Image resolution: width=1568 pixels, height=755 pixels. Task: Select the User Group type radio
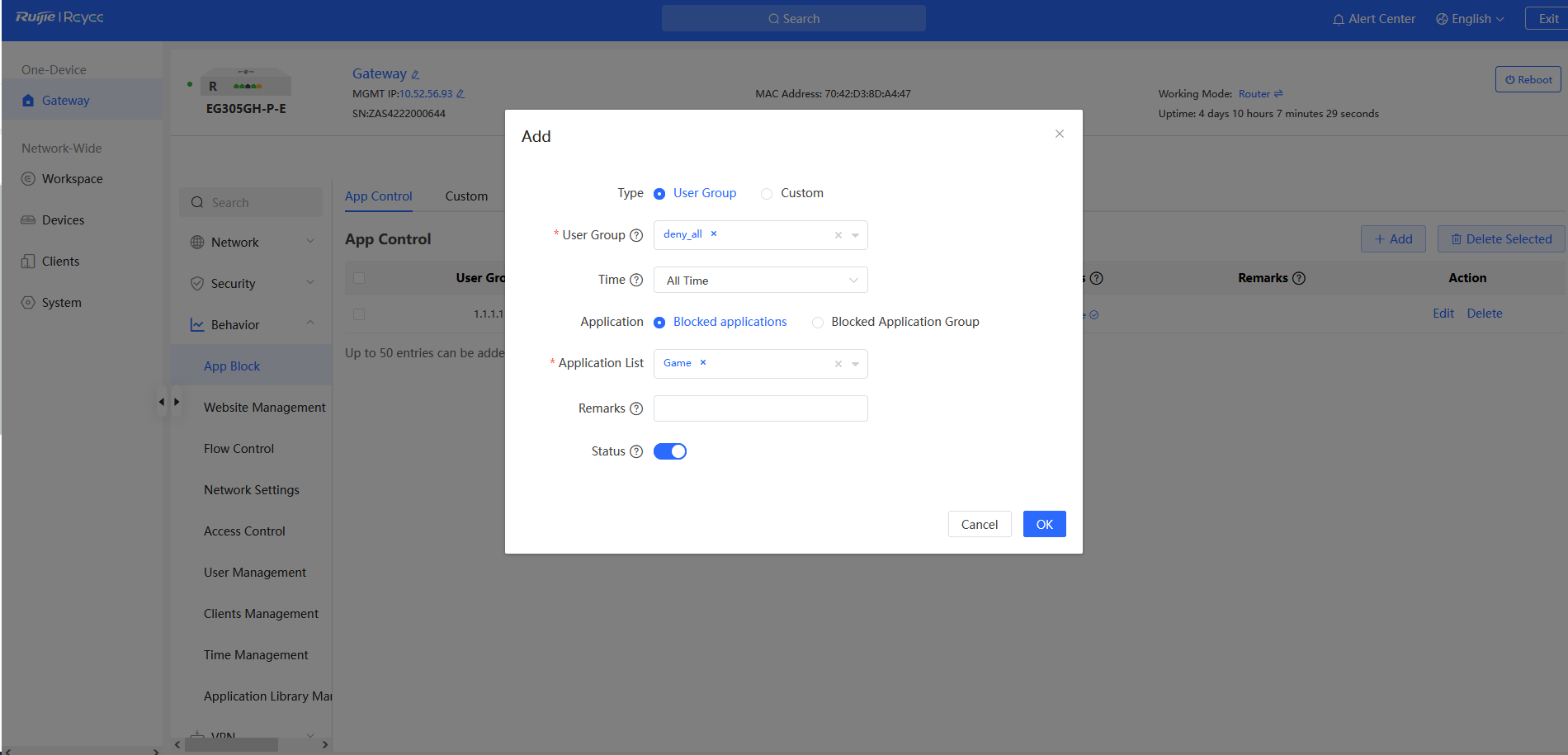(x=659, y=194)
